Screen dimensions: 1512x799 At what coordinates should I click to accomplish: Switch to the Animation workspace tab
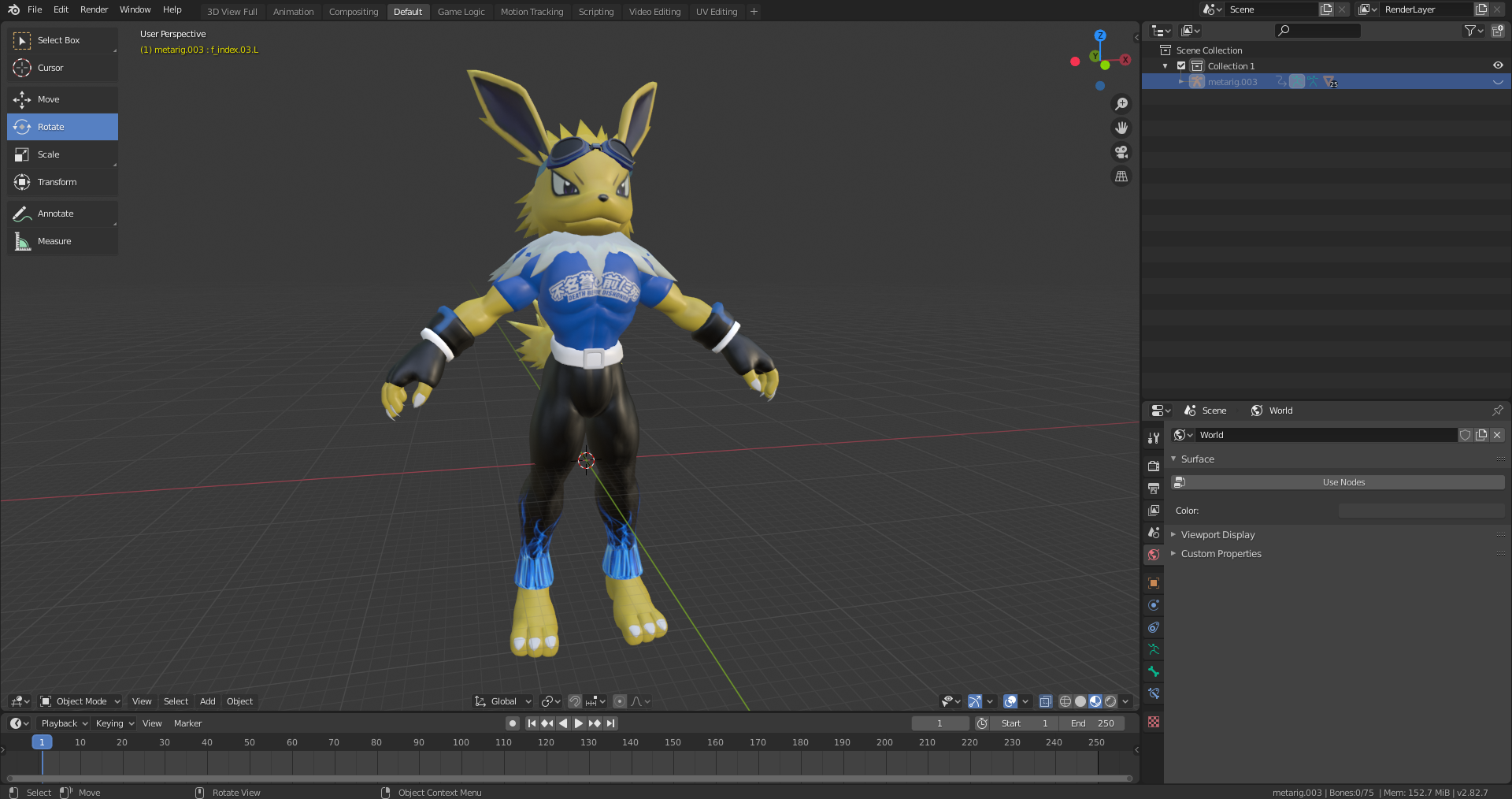click(293, 12)
